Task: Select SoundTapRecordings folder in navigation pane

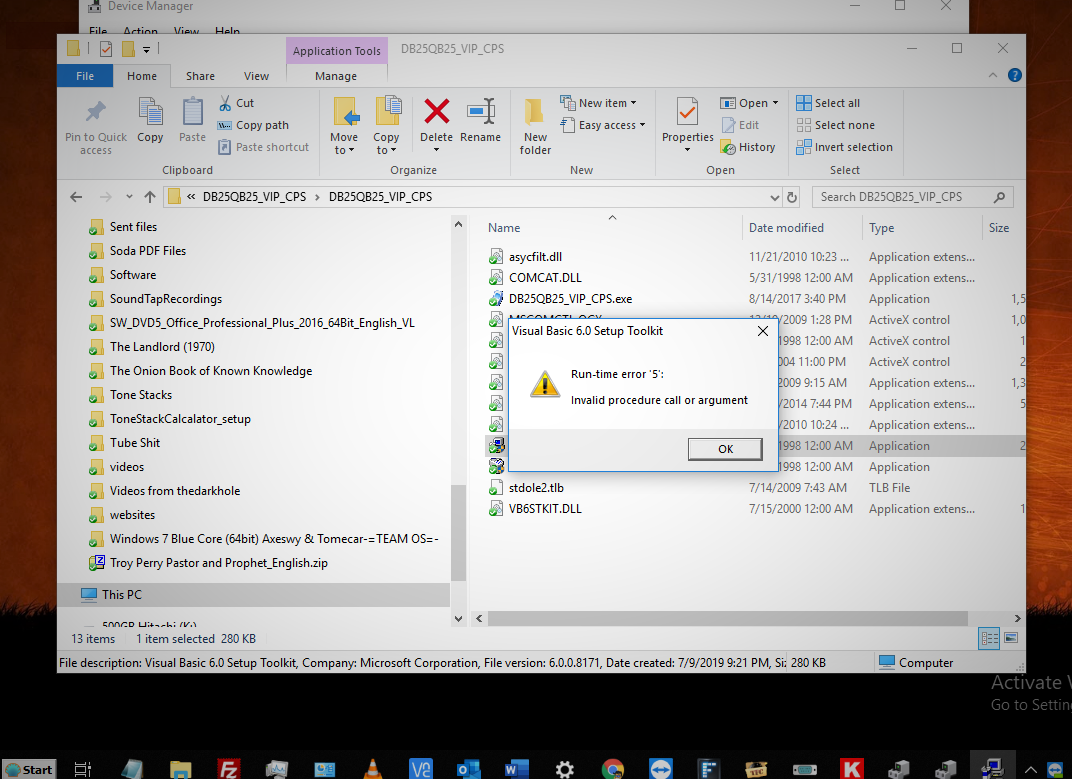Action: [x=165, y=299]
